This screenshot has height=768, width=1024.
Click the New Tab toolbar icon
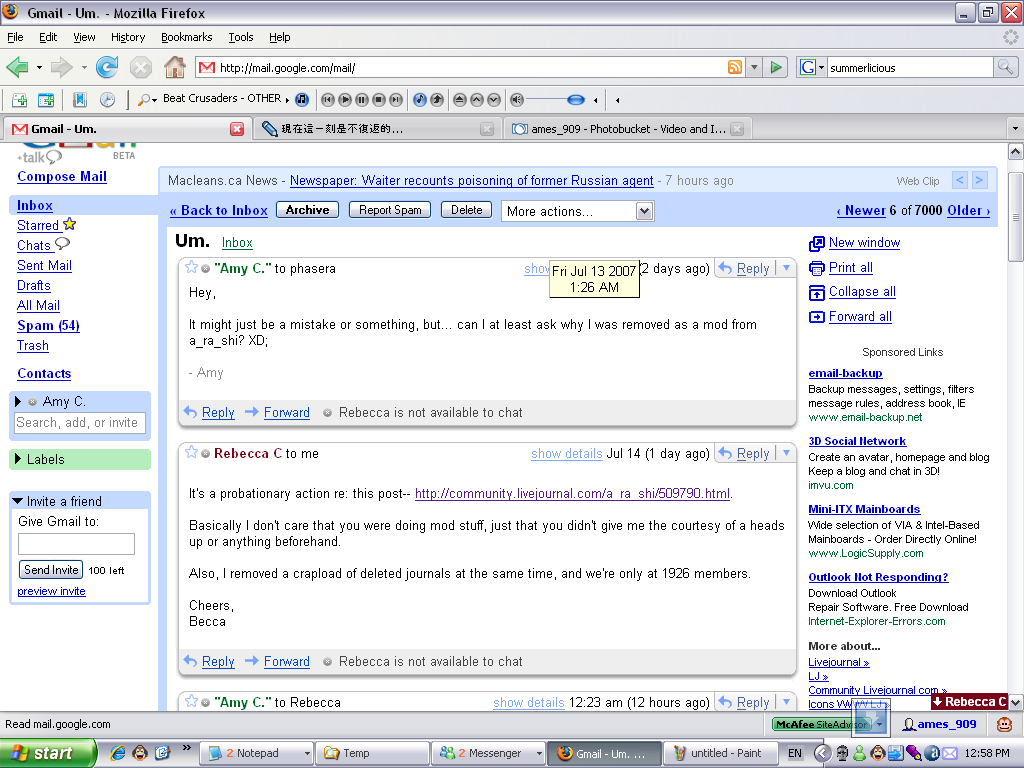click(20, 100)
